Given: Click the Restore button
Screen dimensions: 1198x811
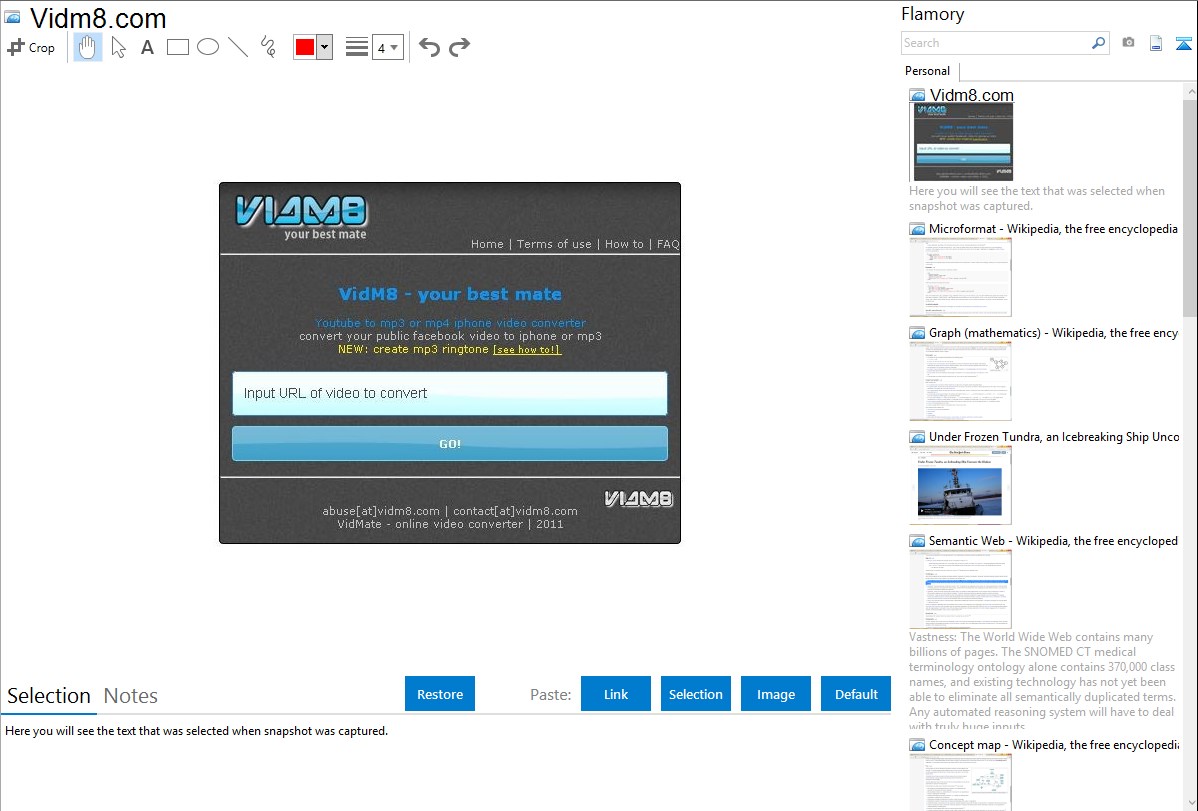Looking at the screenshot, I should pyautogui.click(x=440, y=694).
